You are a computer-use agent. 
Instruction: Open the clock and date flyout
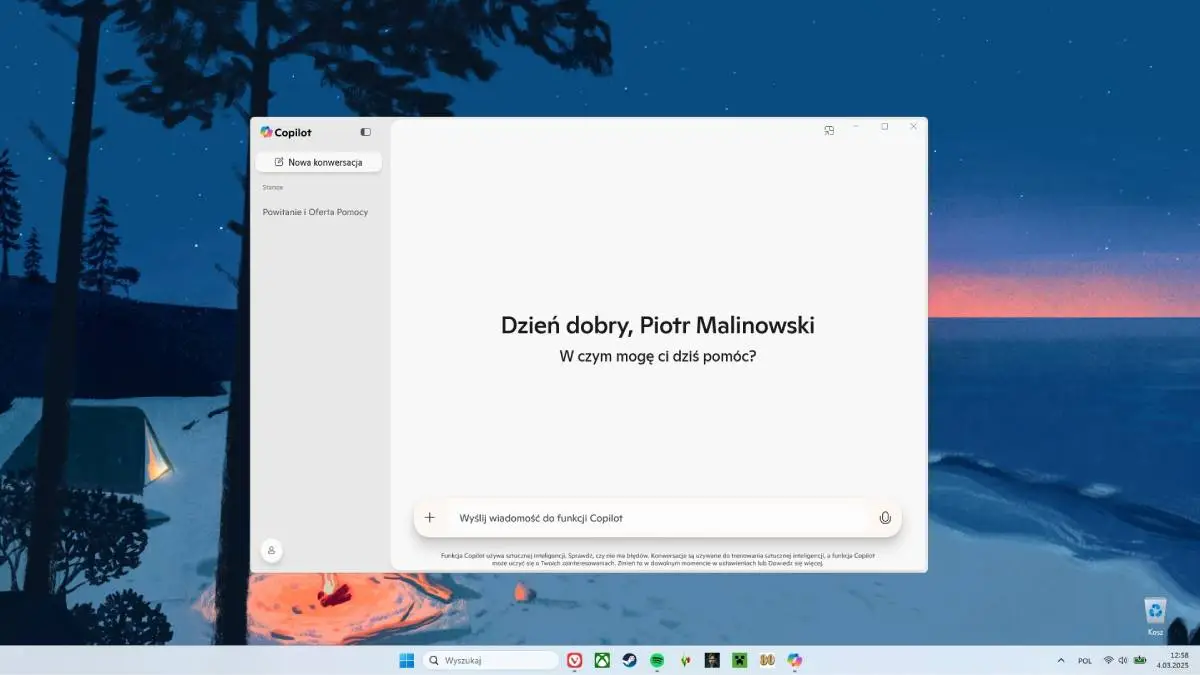pyautogui.click(x=1172, y=660)
